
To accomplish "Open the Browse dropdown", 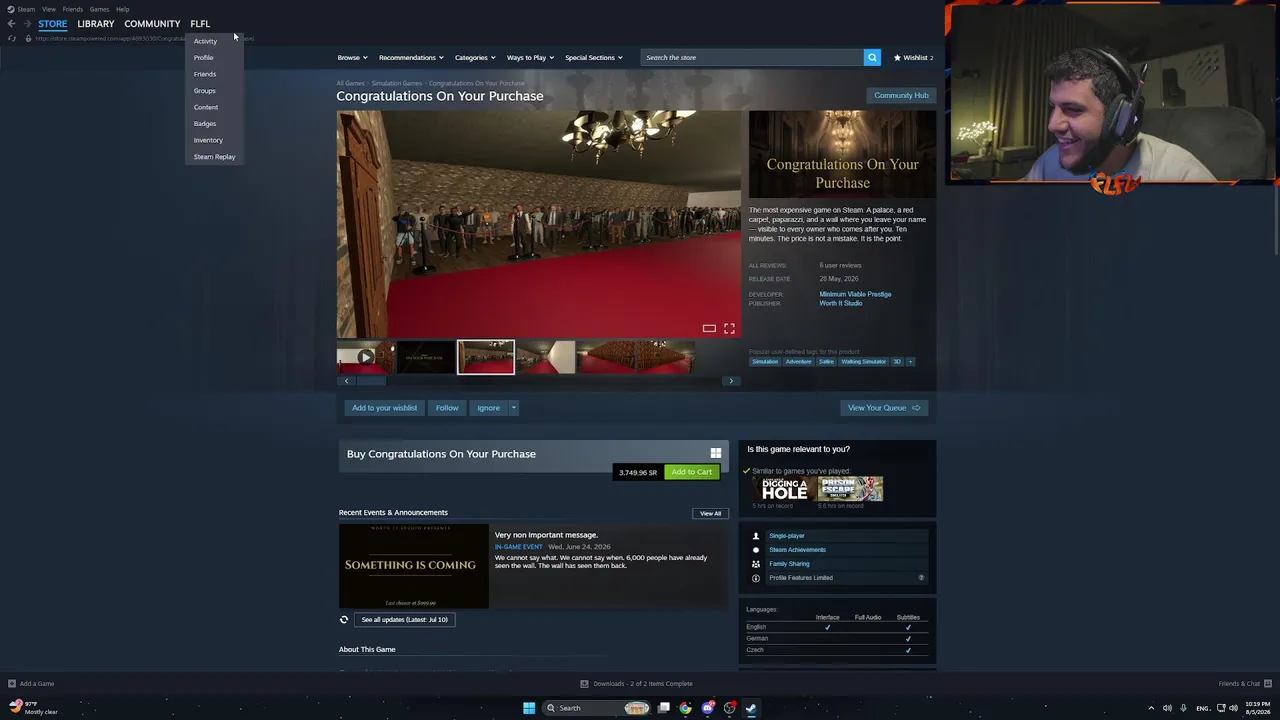I will click(352, 58).
